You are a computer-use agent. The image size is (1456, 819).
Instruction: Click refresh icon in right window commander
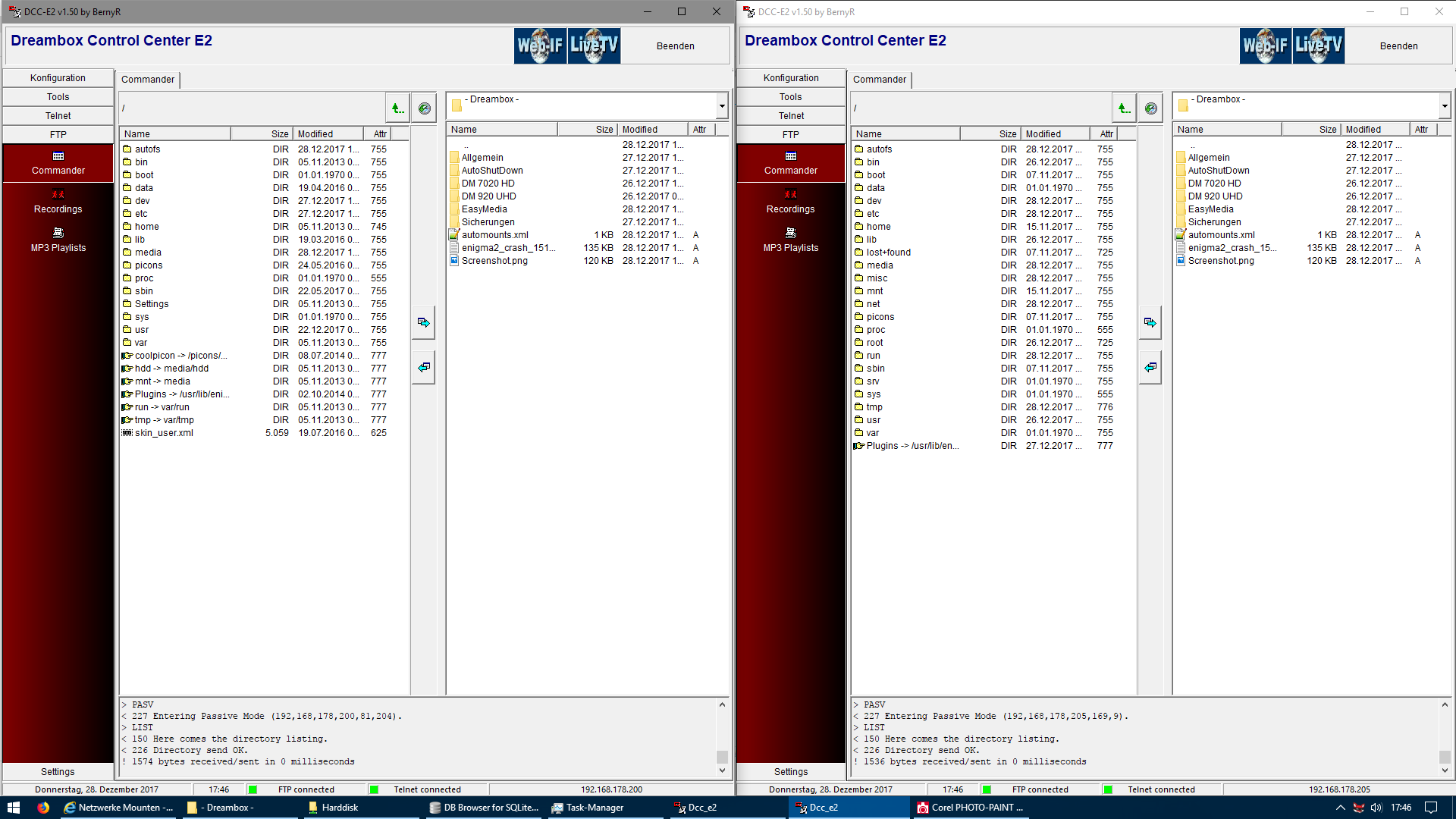click(1151, 108)
